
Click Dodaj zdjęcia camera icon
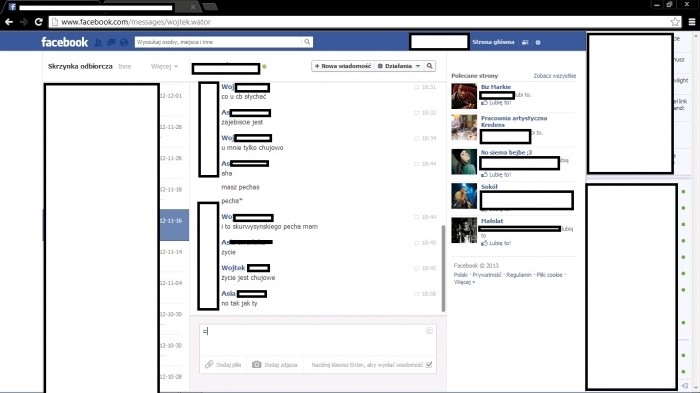[256, 364]
